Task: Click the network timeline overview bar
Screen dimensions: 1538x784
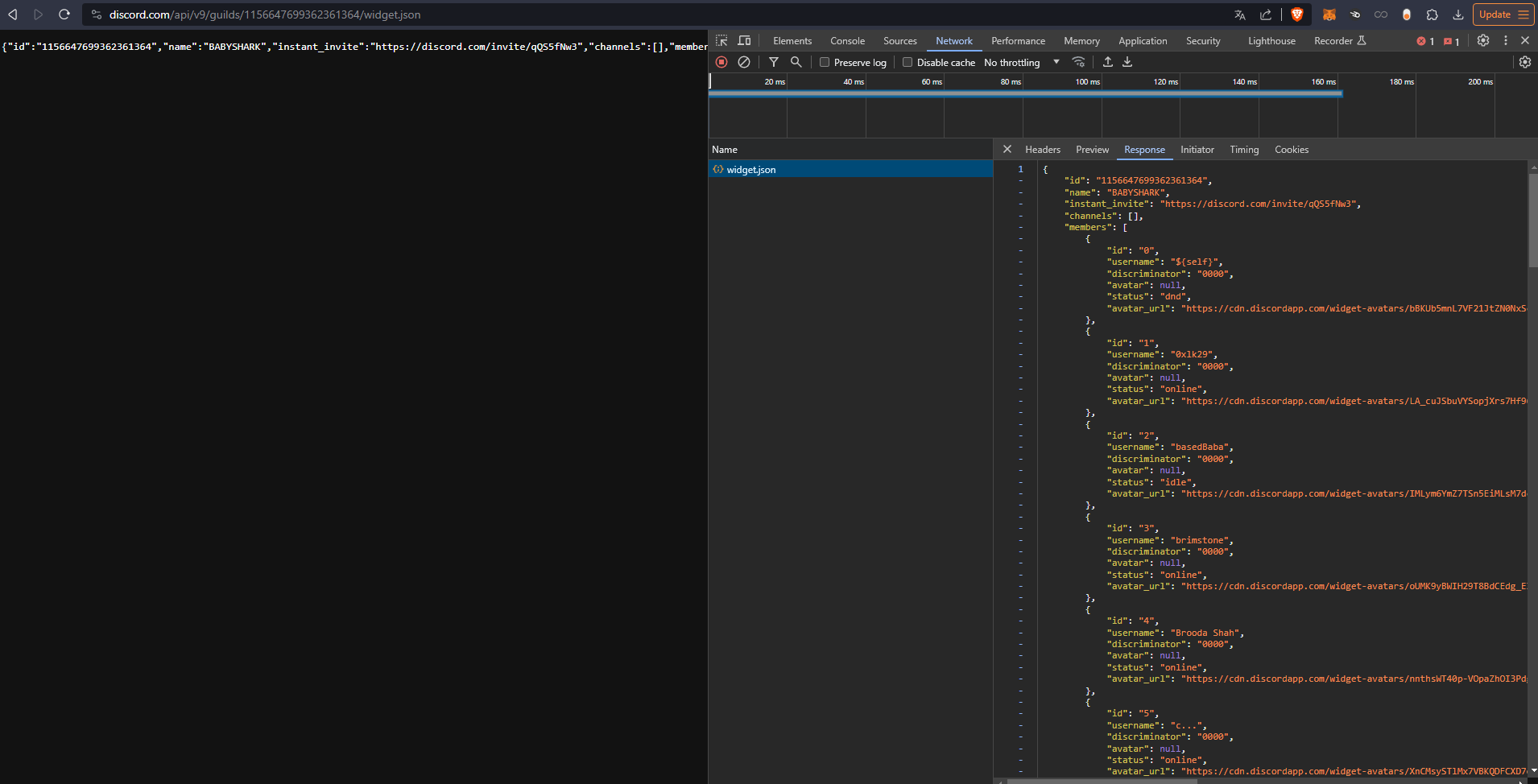Action: (x=1025, y=94)
